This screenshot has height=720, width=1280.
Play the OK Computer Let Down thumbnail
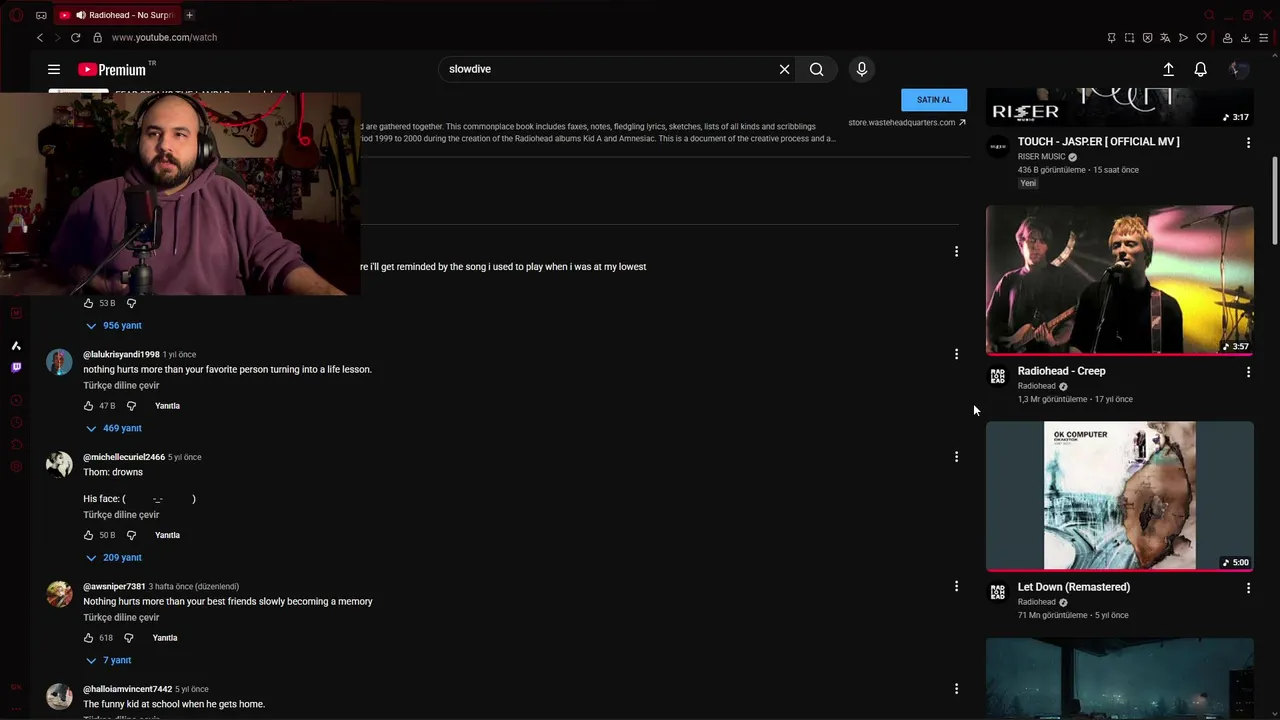coord(1120,496)
